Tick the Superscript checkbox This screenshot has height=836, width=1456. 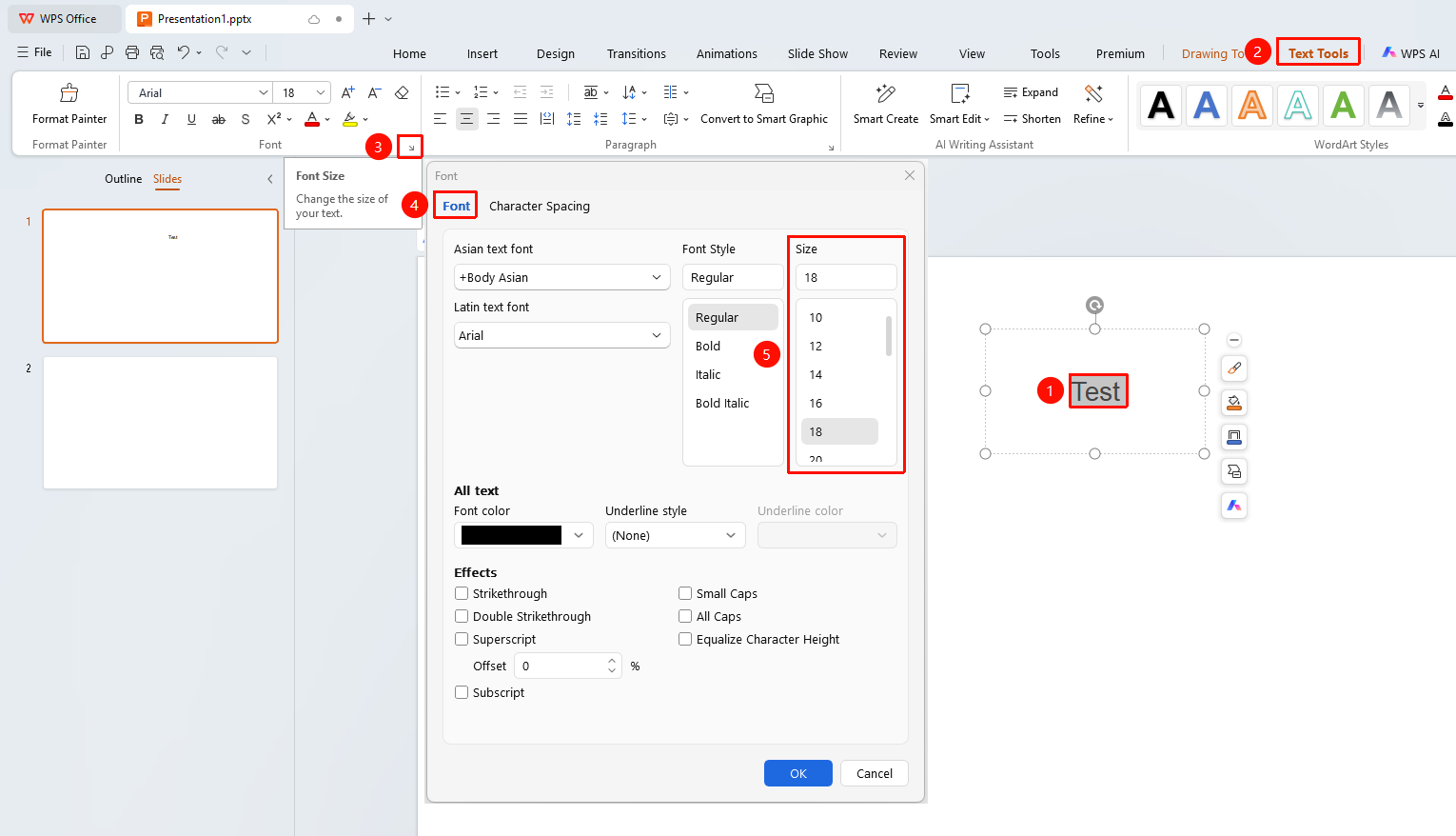coord(462,639)
